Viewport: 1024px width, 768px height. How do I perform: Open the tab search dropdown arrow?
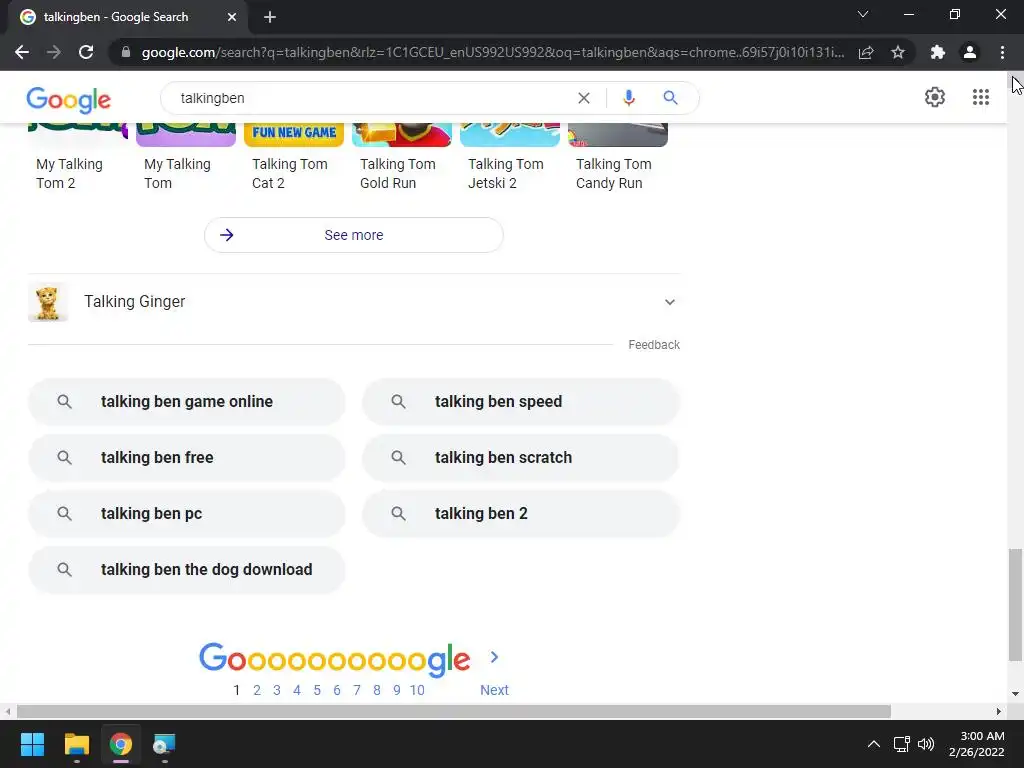pos(863,14)
